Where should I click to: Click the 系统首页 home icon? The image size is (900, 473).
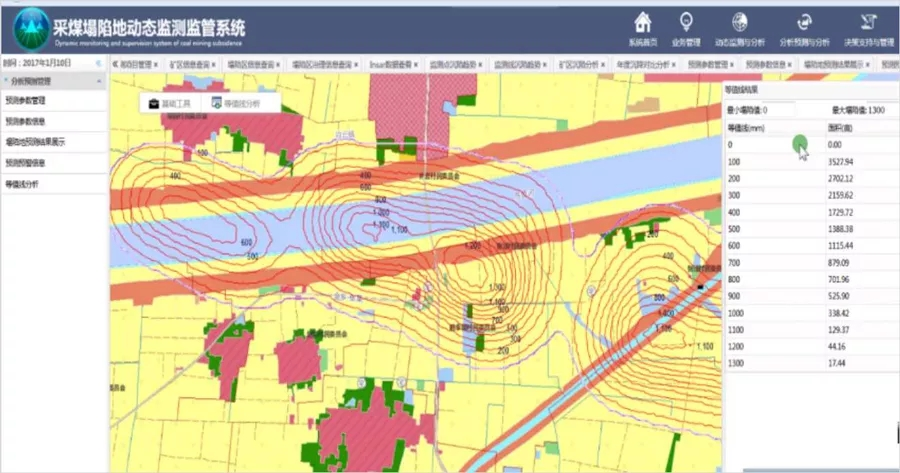coord(643,22)
